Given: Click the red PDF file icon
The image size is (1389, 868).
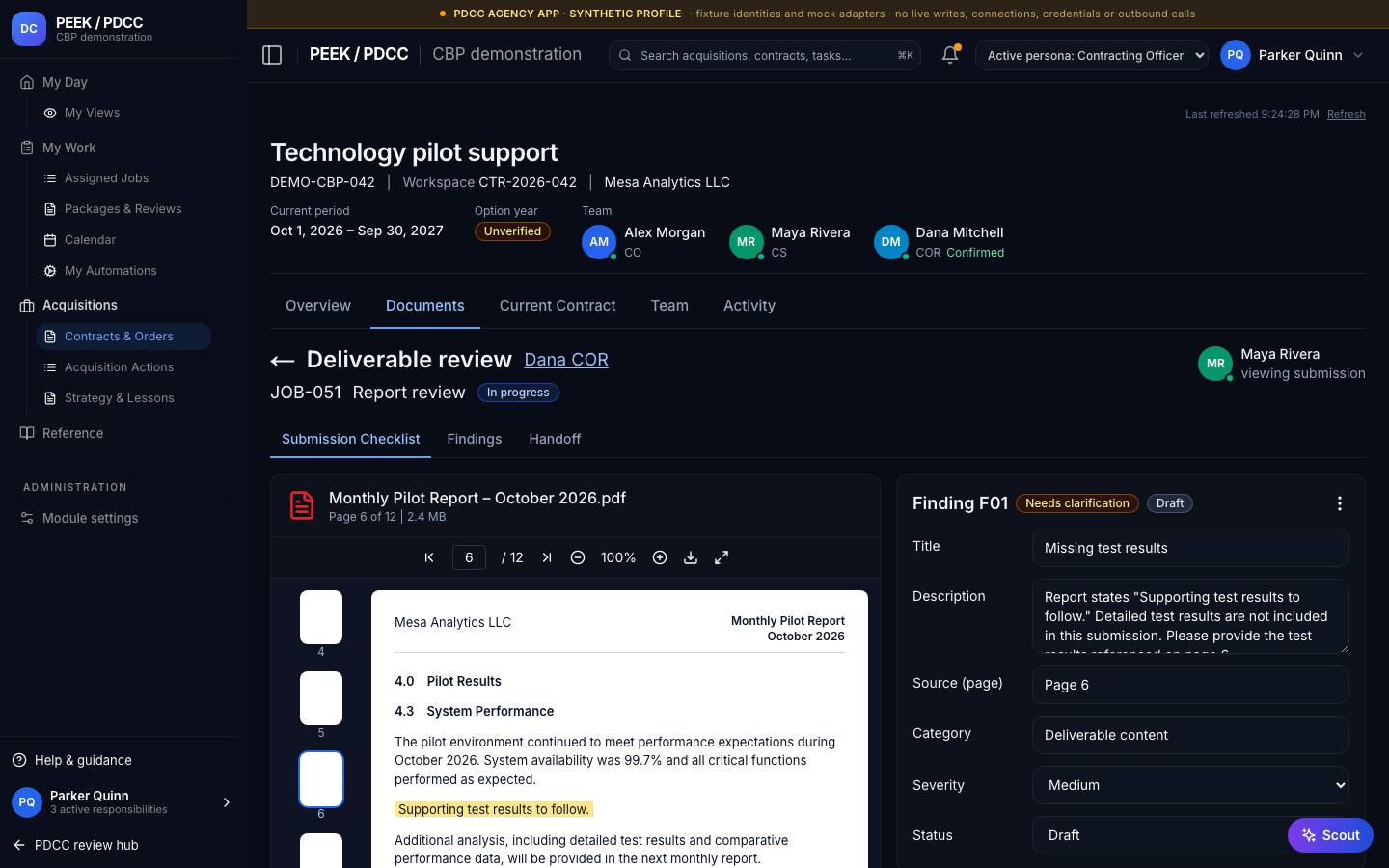Looking at the screenshot, I should coord(302,505).
